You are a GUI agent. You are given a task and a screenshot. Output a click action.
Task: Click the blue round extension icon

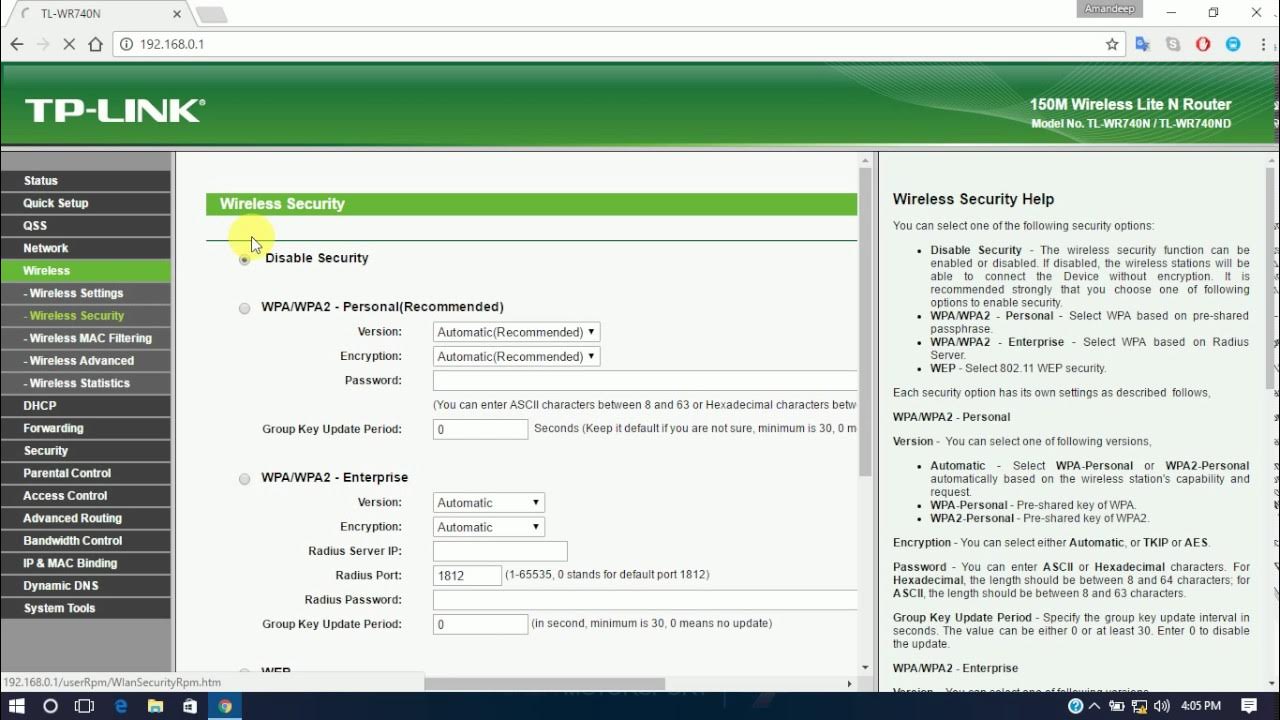[1233, 44]
